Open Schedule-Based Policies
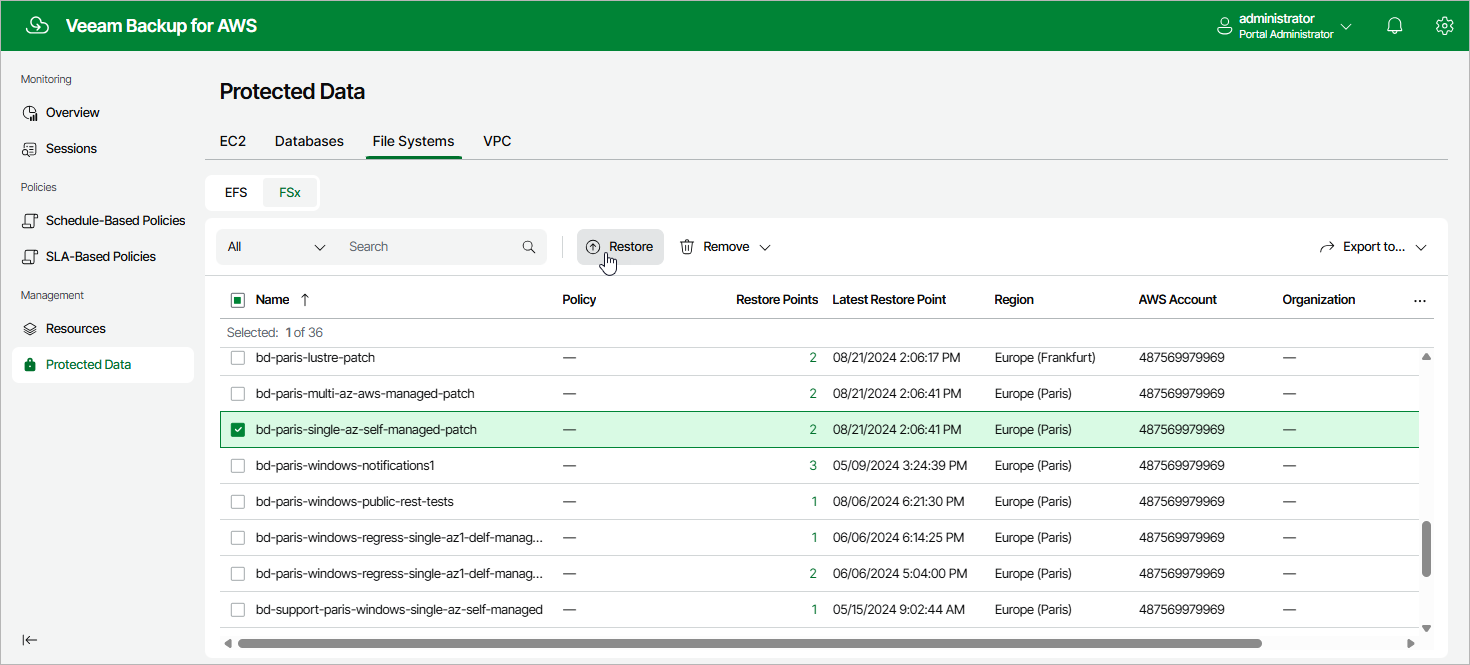 click(116, 221)
